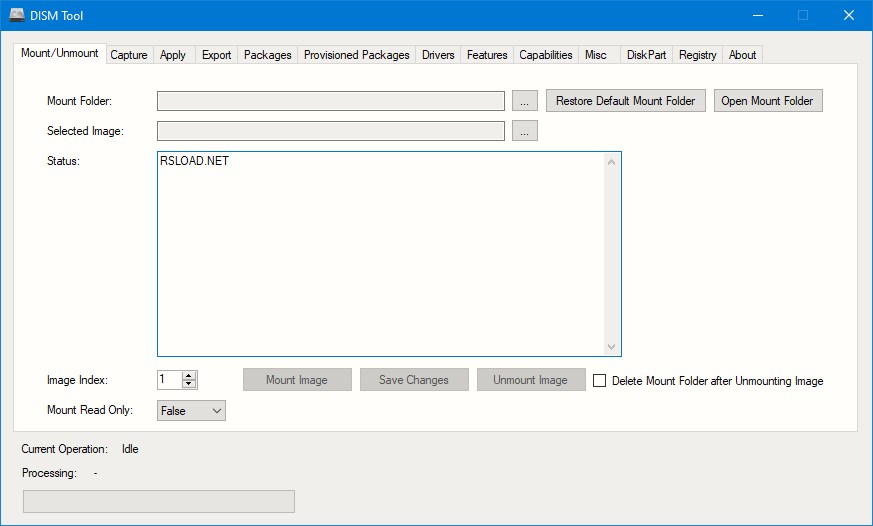Image resolution: width=873 pixels, height=526 pixels.
Task: Open the Features tab
Action: coord(487,55)
